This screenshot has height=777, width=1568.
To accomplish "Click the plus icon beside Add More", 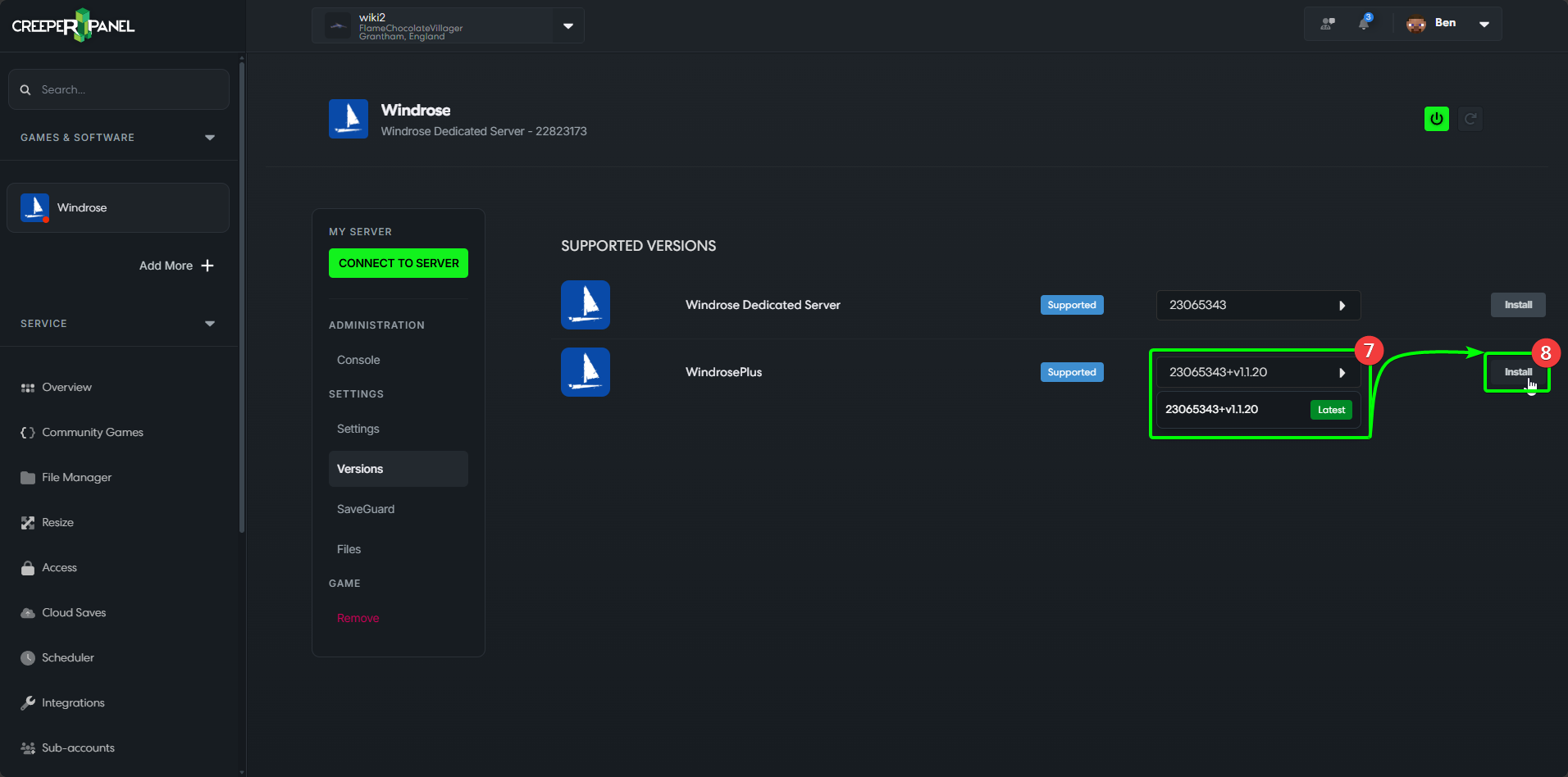I will point(207,266).
